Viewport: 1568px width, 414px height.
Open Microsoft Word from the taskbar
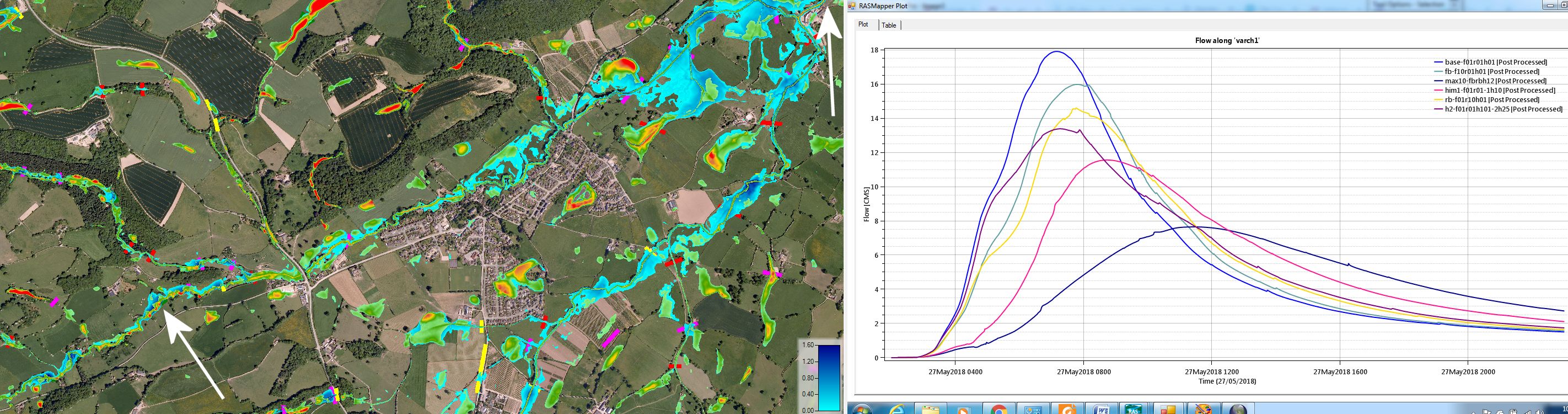tap(1101, 410)
